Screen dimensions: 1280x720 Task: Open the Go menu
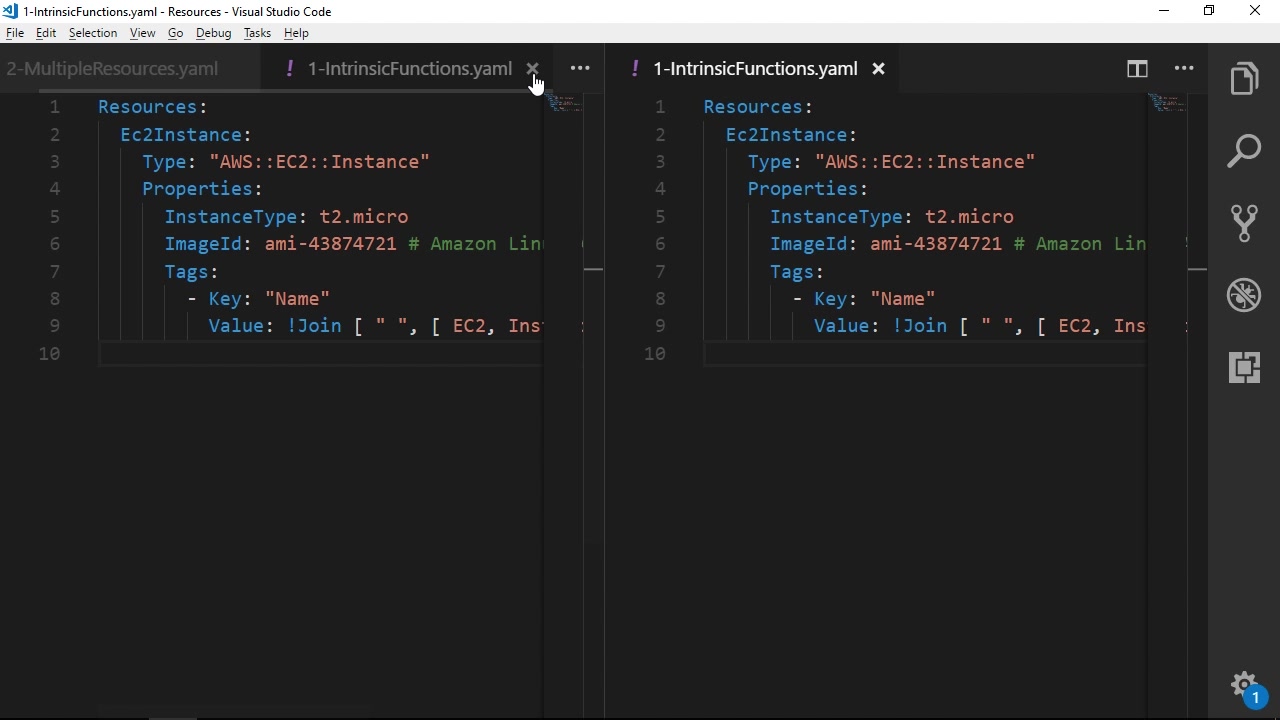(176, 33)
